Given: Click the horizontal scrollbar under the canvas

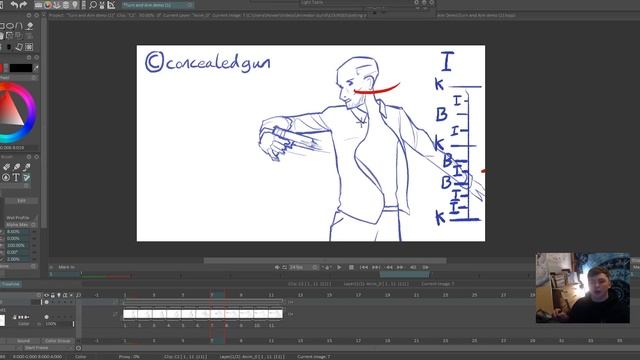Looking at the screenshot, I should [x=325, y=260].
